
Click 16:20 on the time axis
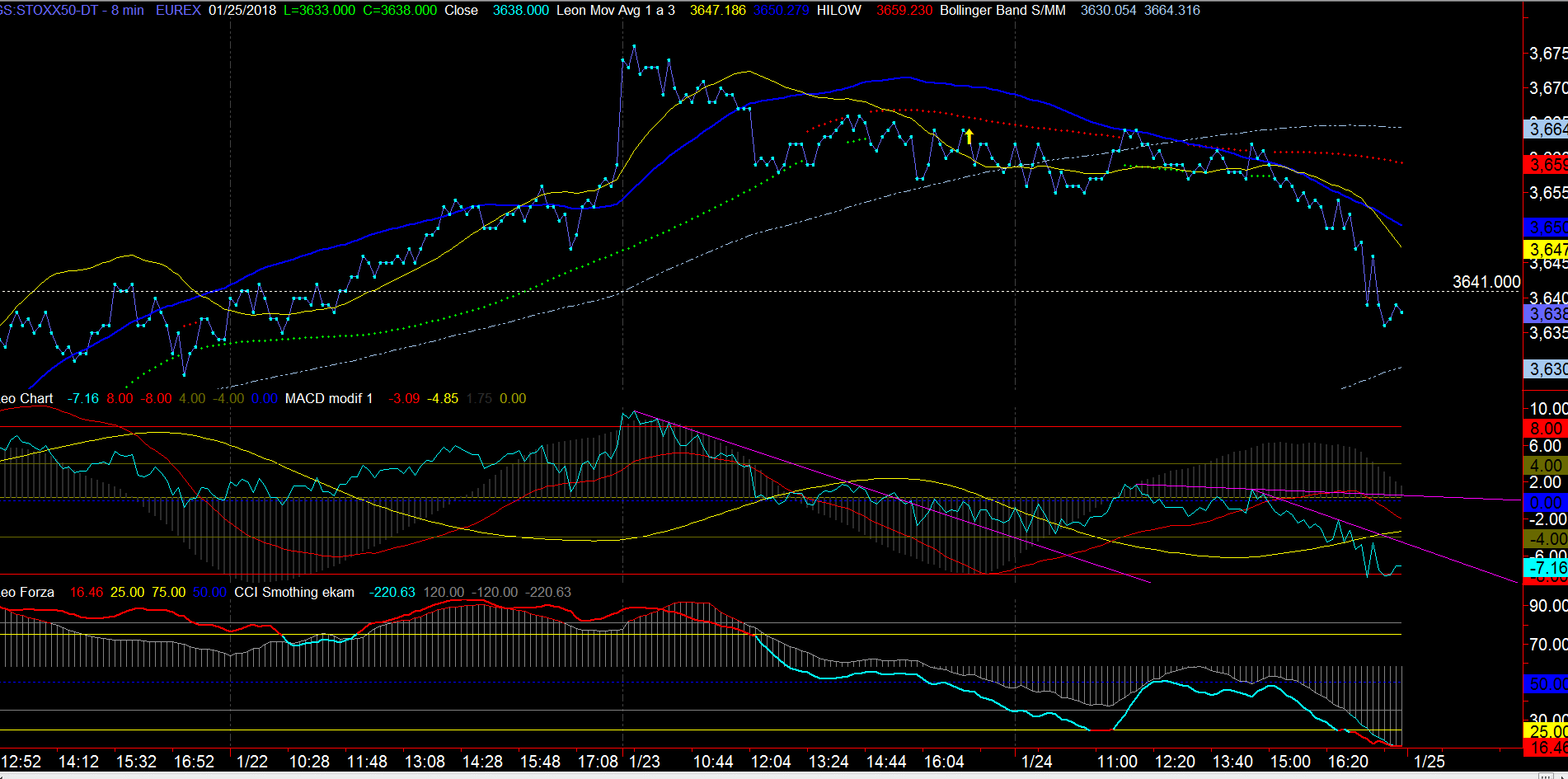[1348, 762]
